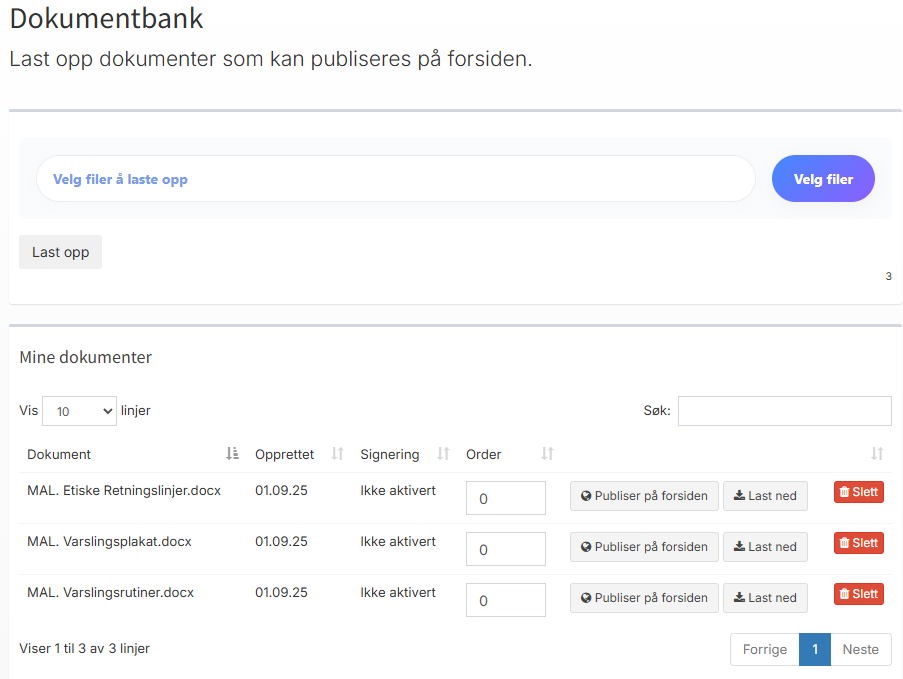This screenshot has width=903, height=679.
Task: Click sort icon next to Opprettet
Action: click(x=338, y=454)
